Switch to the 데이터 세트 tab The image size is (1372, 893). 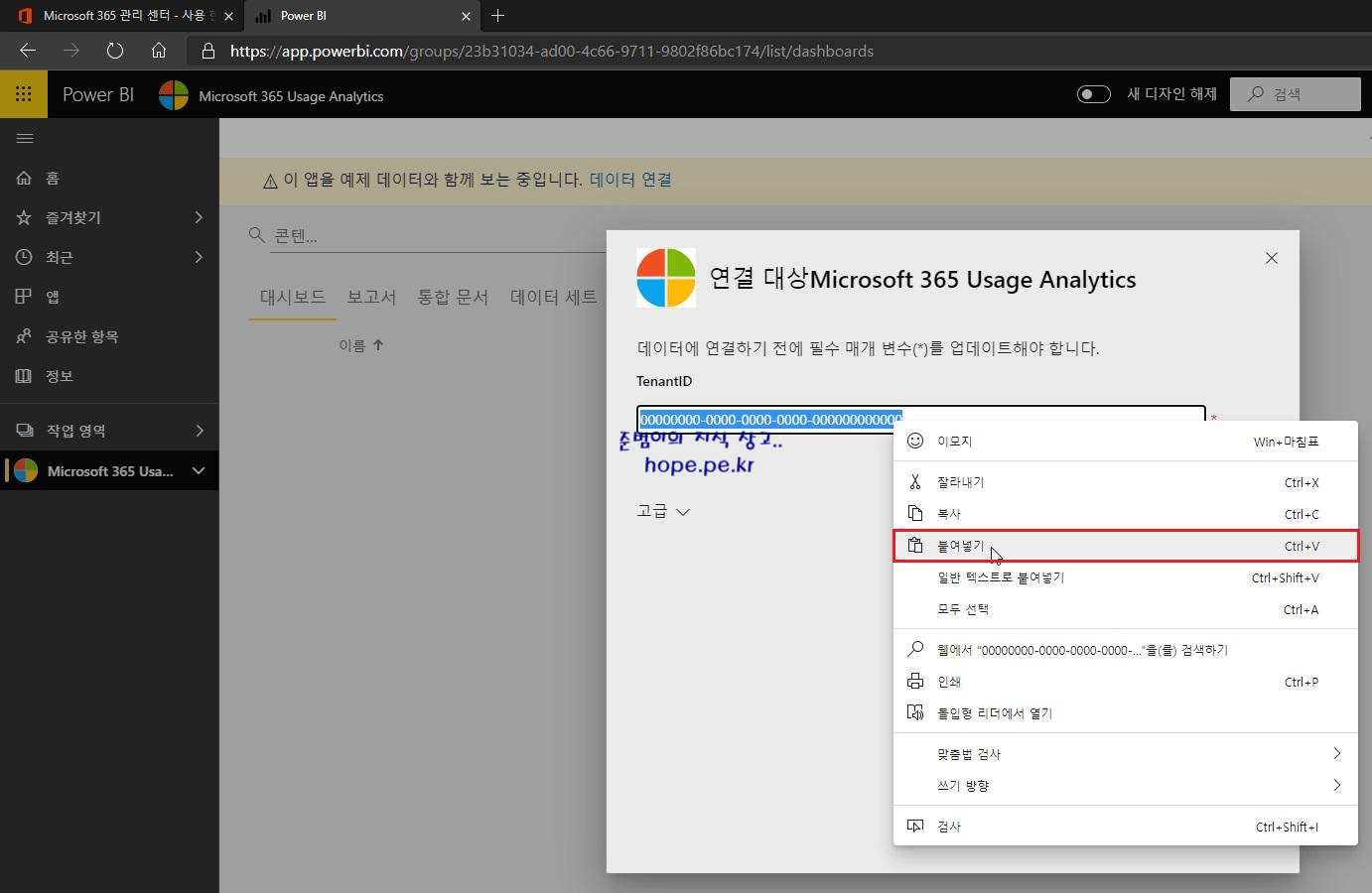tap(554, 297)
